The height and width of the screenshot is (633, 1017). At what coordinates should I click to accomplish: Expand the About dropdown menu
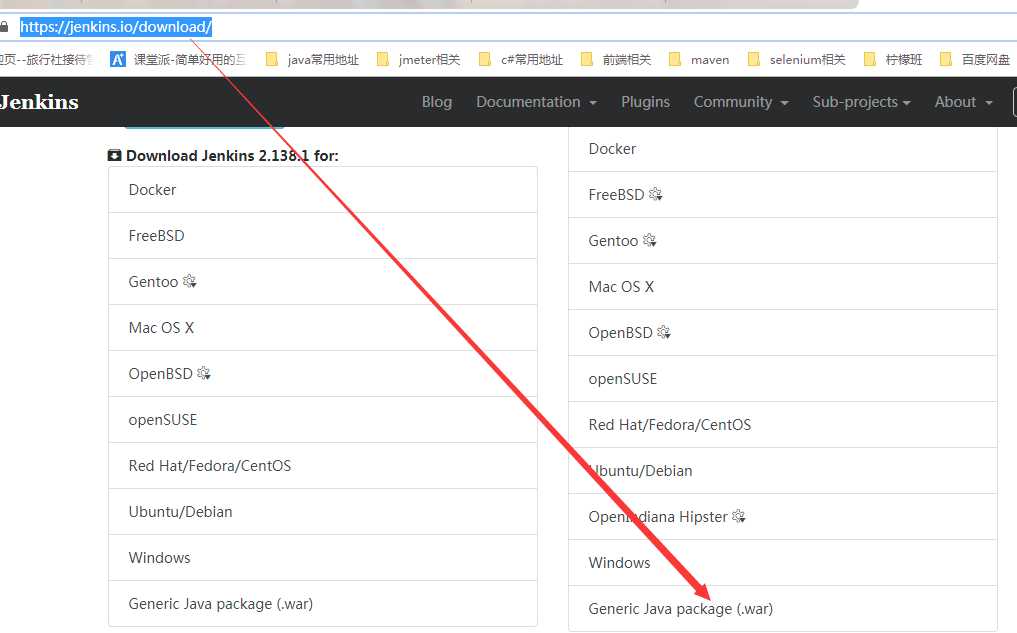click(964, 102)
